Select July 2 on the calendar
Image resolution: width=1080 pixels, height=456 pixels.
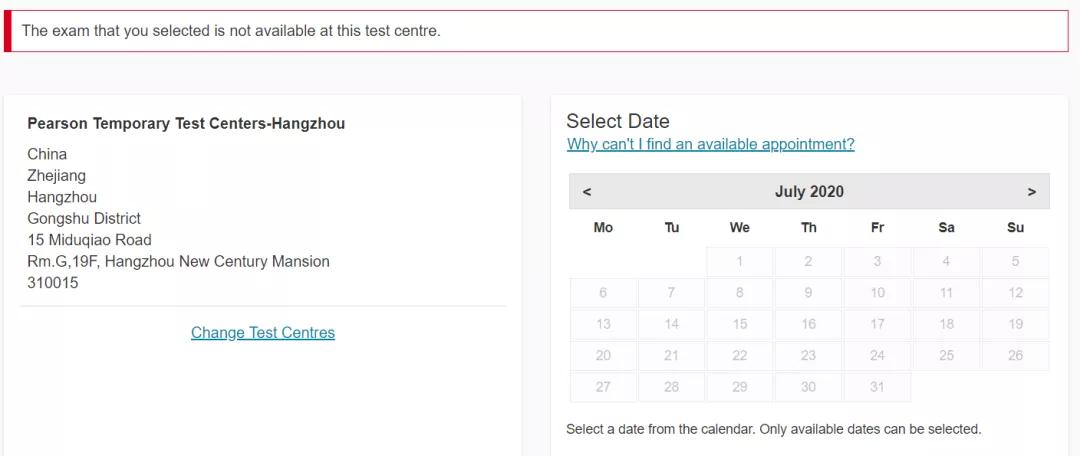coord(808,262)
